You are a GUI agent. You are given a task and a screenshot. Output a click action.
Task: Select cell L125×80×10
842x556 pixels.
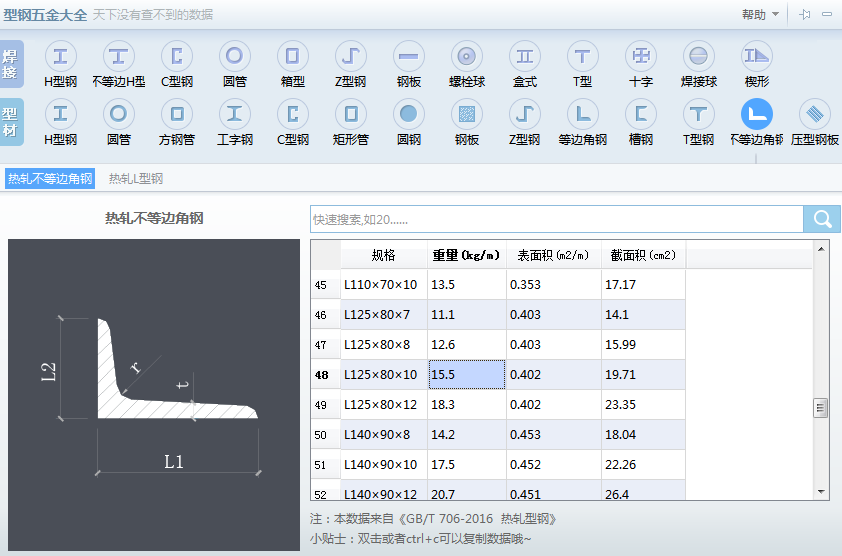(383, 375)
